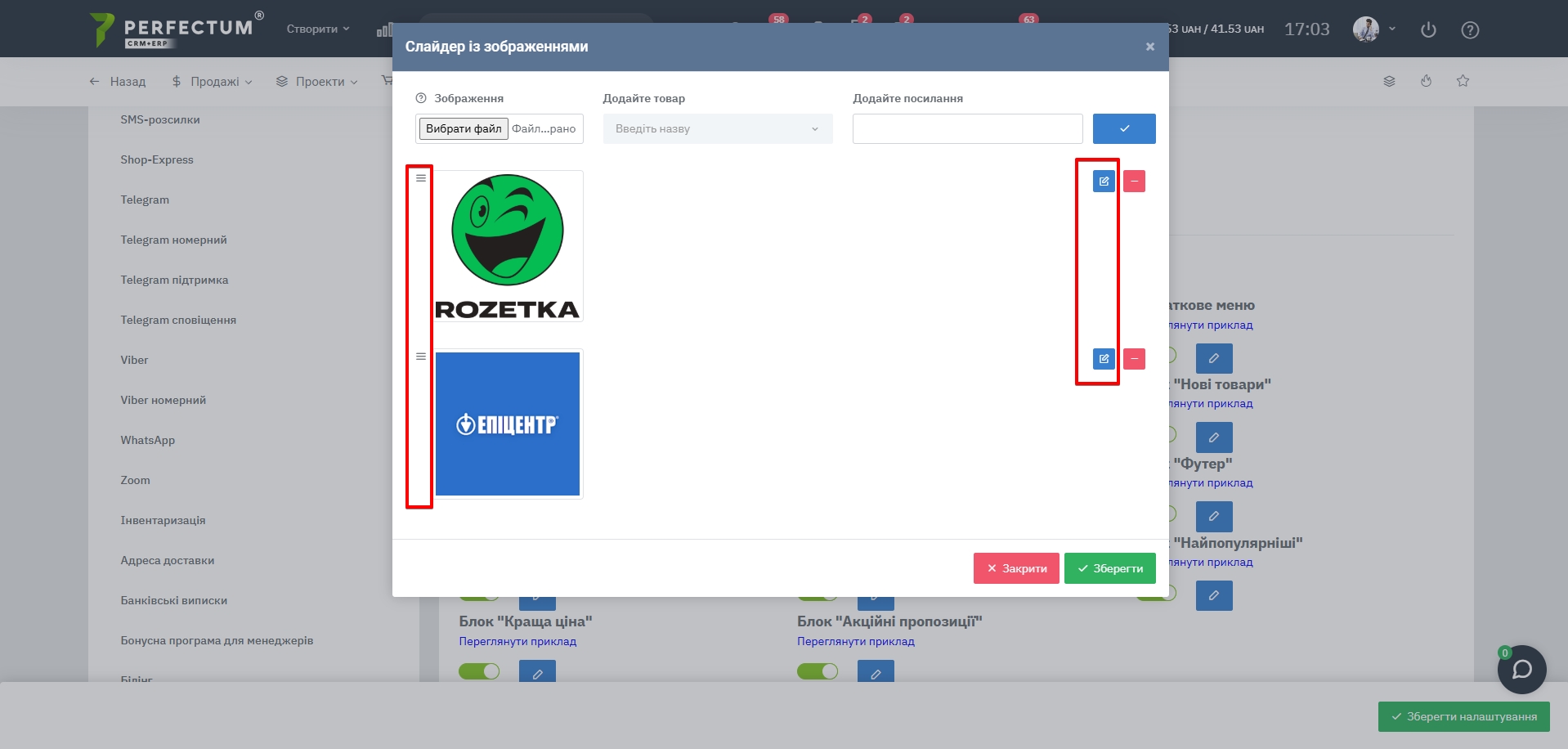Click the Rozetka logo thumbnail

point(508,246)
